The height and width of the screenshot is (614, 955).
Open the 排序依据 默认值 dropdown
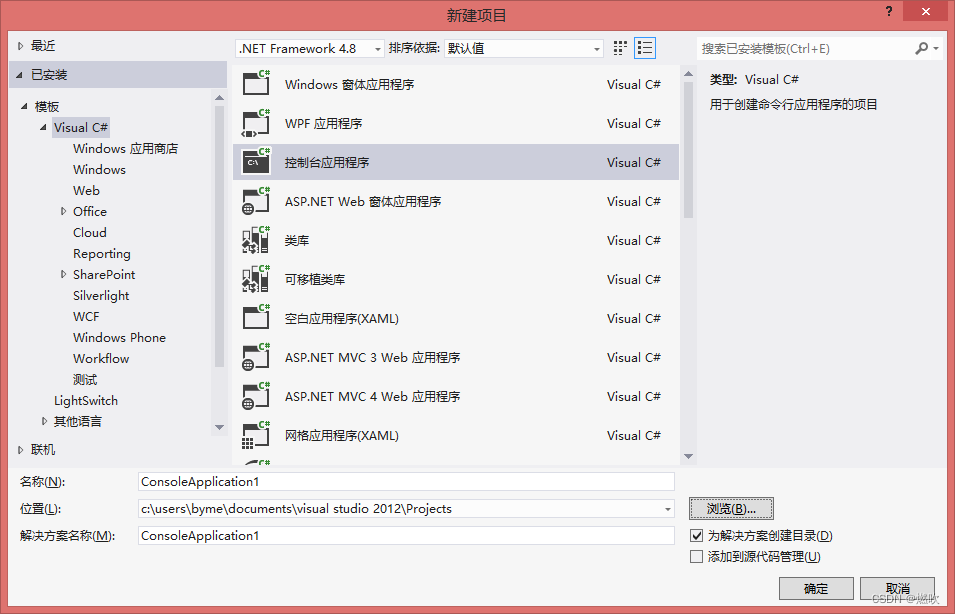pyautogui.click(x=524, y=49)
